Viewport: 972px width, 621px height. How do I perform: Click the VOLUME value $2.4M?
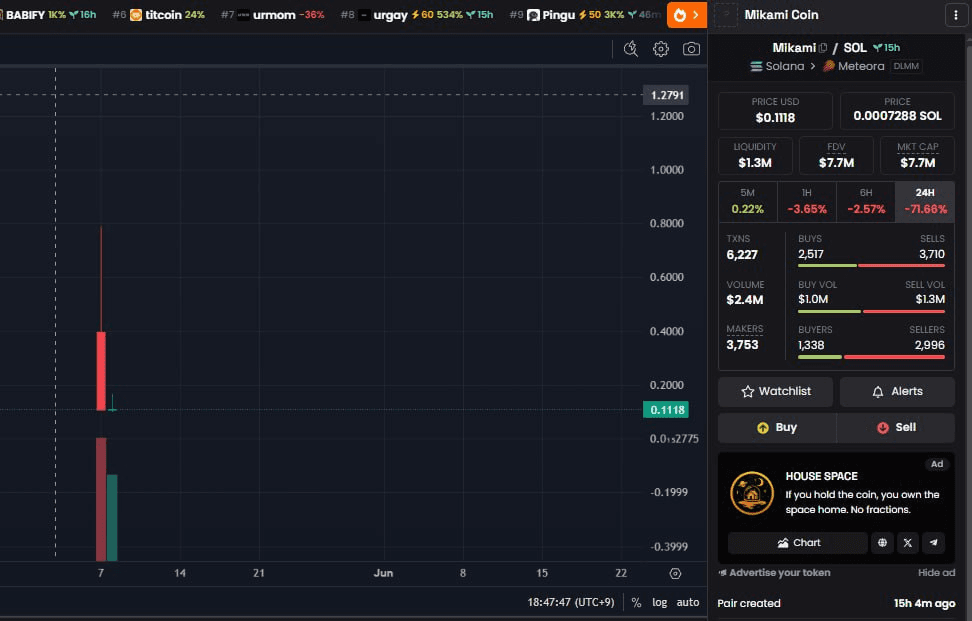pyautogui.click(x=744, y=300)
